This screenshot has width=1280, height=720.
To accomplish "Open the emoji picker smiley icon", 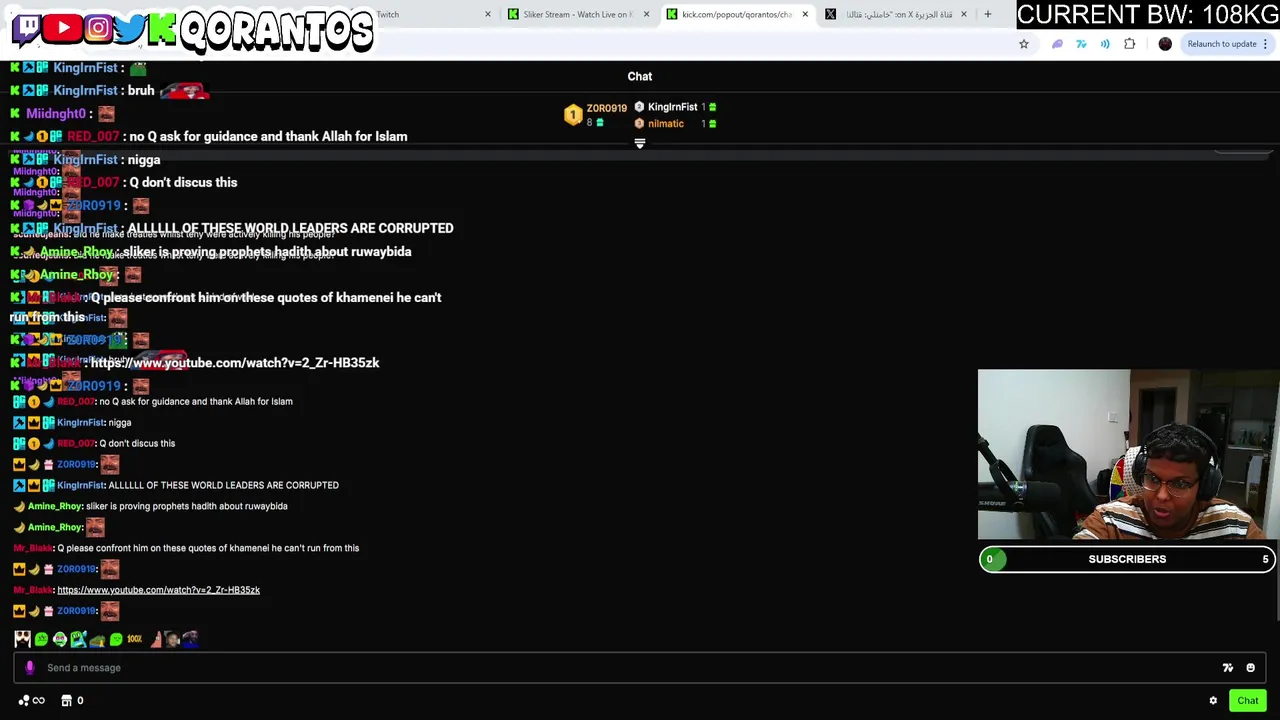I will tap(1250, 668).
